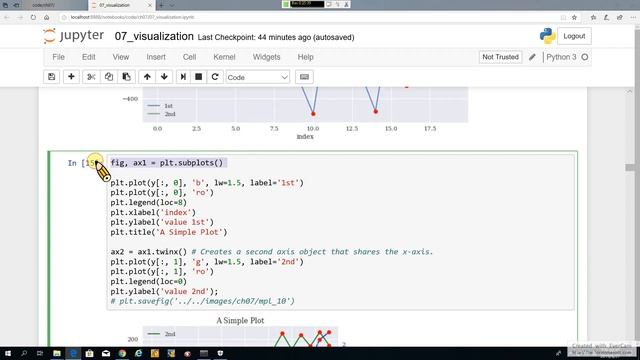Open Microsoft Store from the taskbar
The width and height of the screenshot is (640, 360).
point(89,353)
